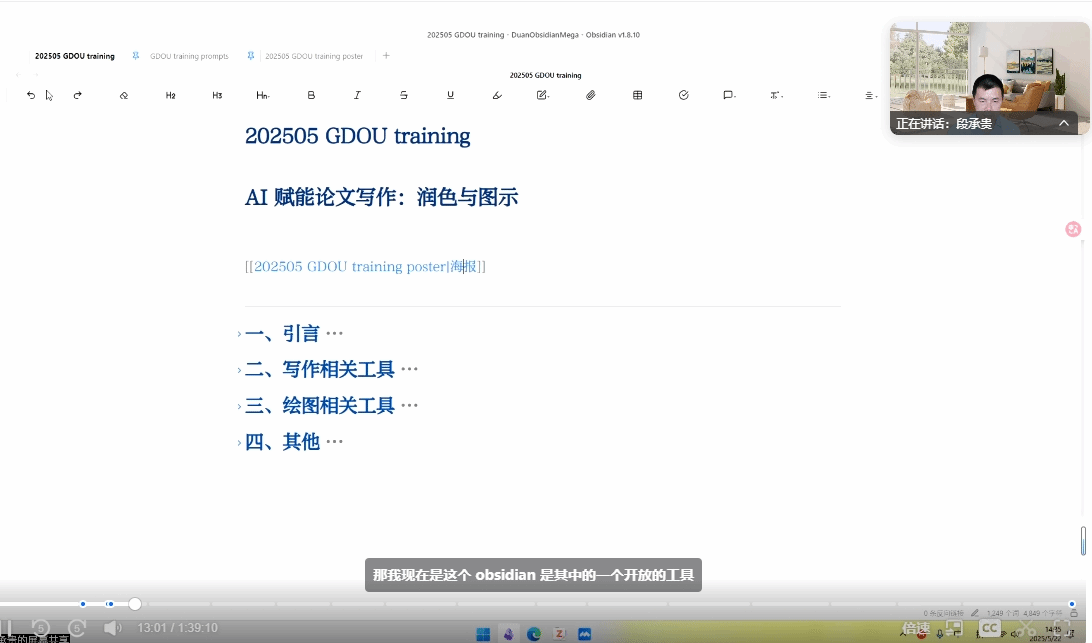The width and height of the screenshot is (1092, 643).
Task: Toggle bold formatting
Action: (311, 95)
